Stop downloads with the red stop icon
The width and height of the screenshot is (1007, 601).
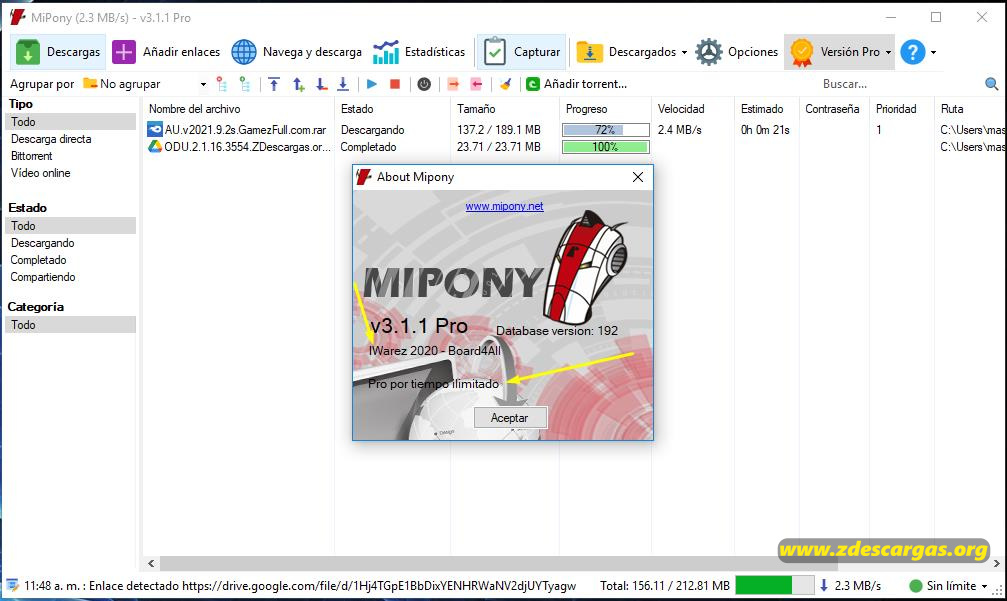(395, 84)
